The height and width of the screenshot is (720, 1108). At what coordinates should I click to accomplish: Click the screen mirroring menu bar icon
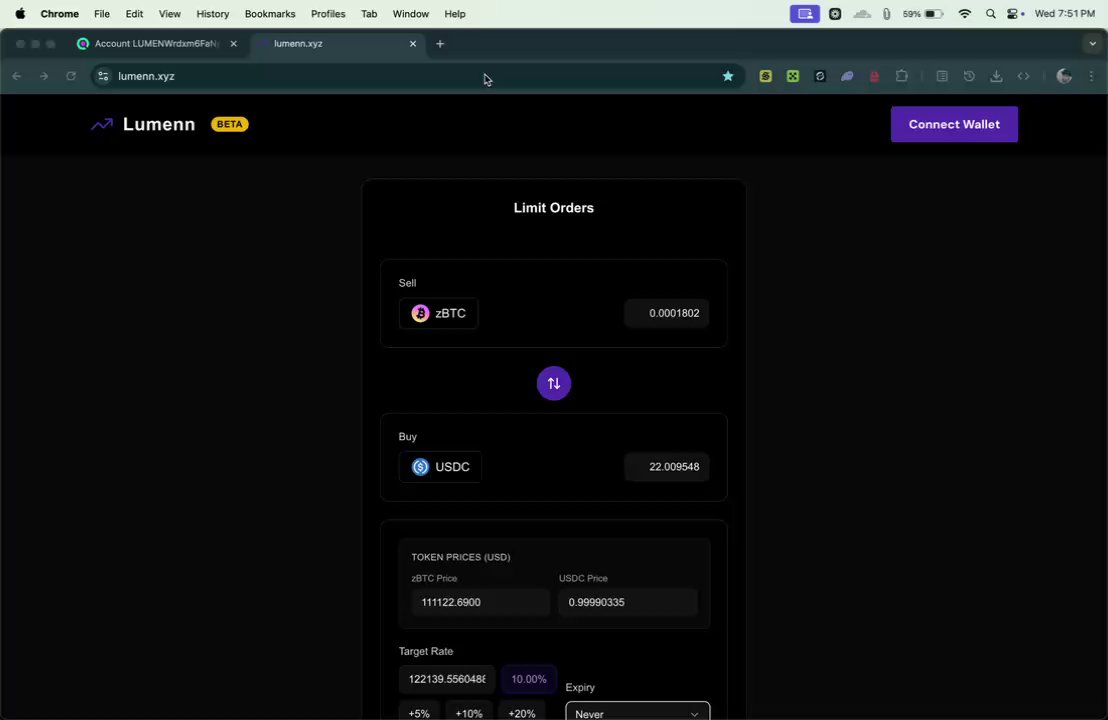coord(805,14)
